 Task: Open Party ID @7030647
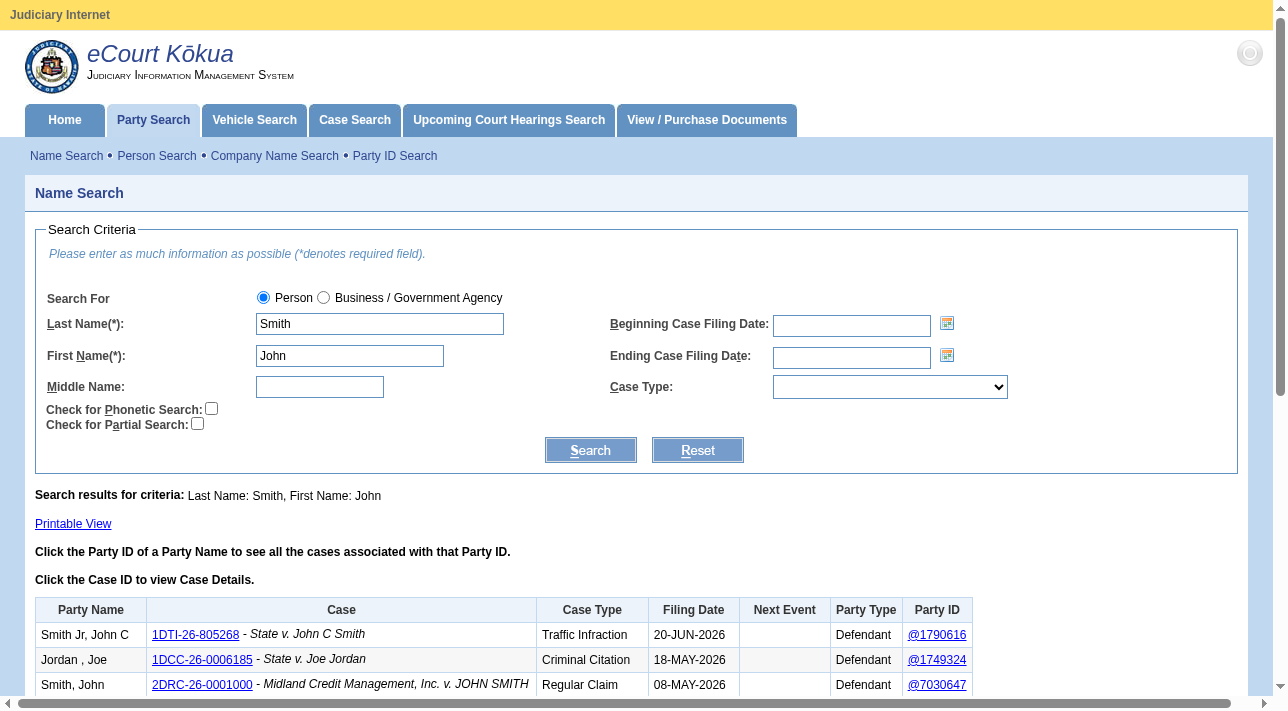937,685
